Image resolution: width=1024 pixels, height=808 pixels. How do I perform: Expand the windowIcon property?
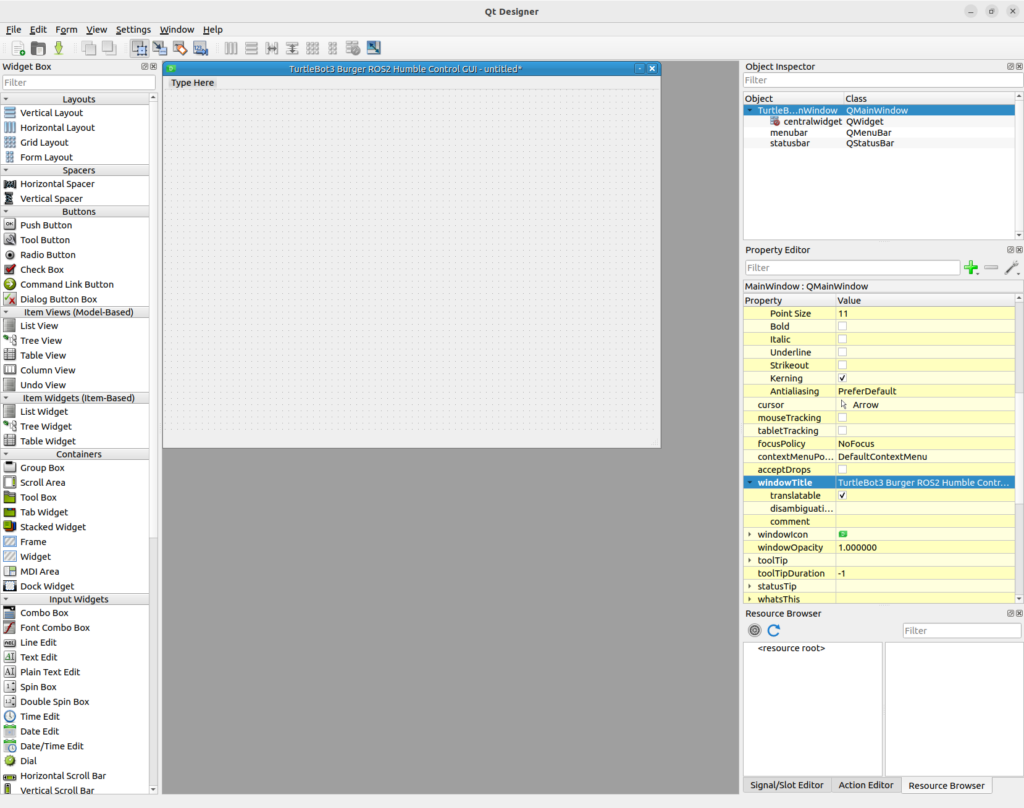pos(750,534)
